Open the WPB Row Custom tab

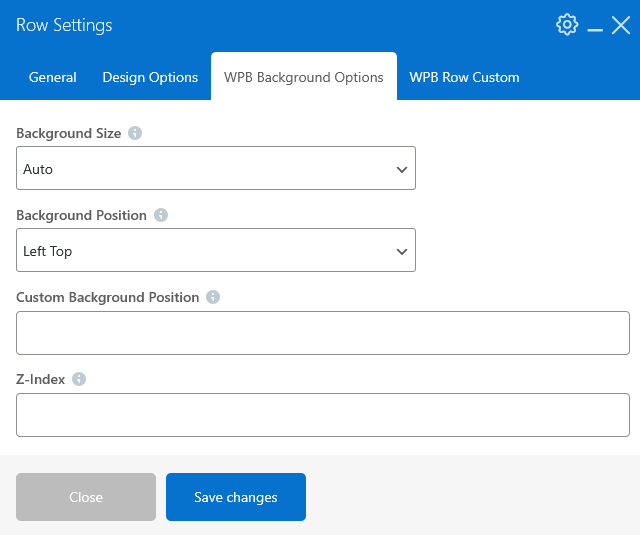point(464,77)
